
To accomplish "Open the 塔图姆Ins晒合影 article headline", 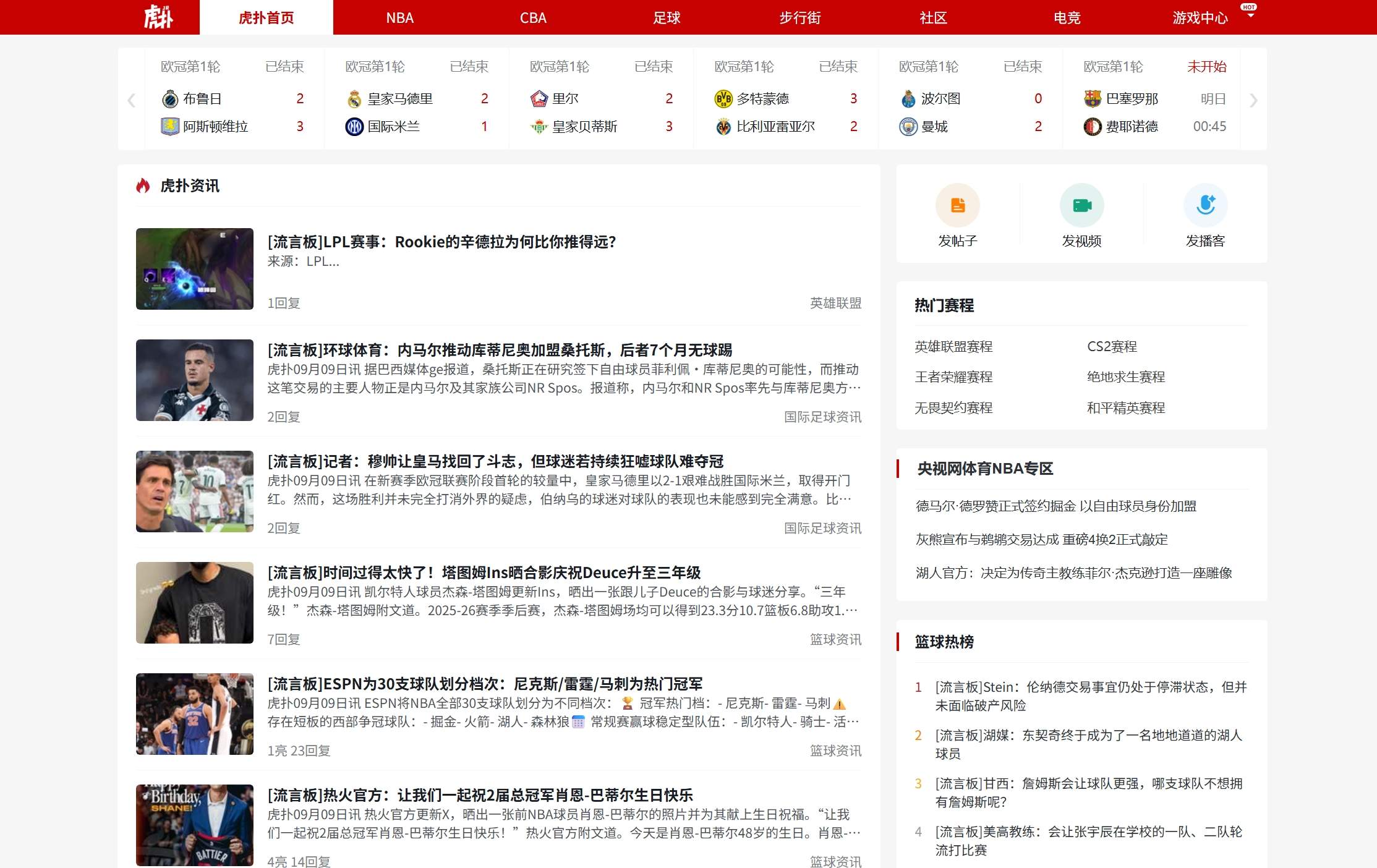I will [x=484, y=573].
